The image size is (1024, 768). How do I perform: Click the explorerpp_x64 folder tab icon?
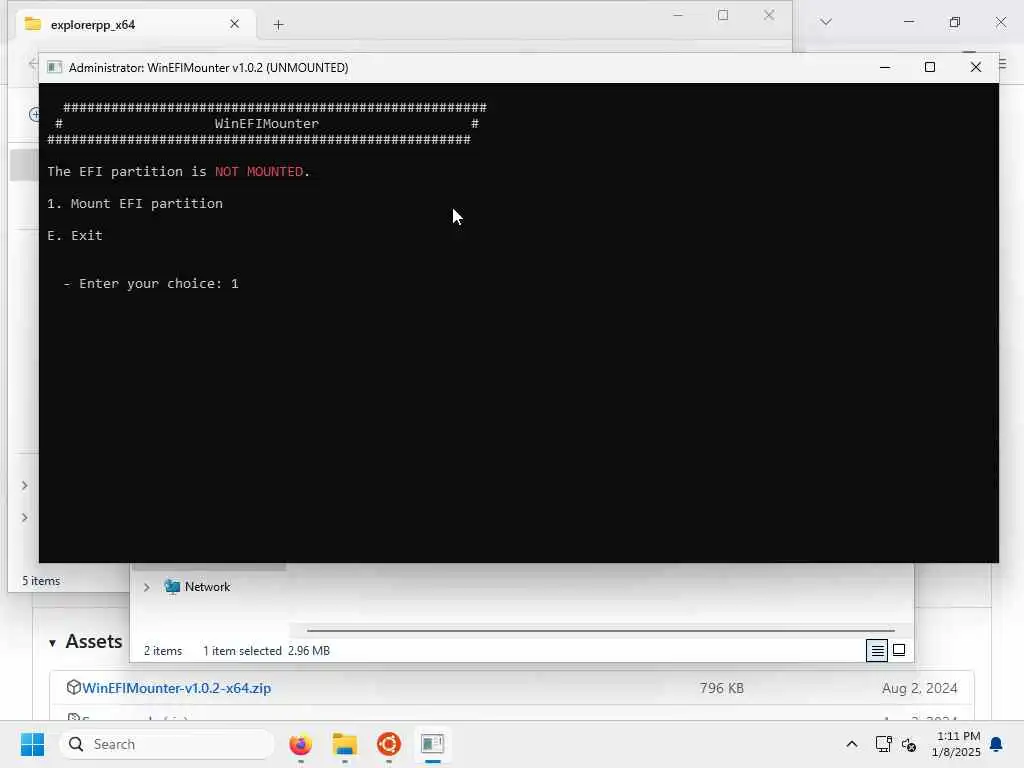(x=33, y=24)
